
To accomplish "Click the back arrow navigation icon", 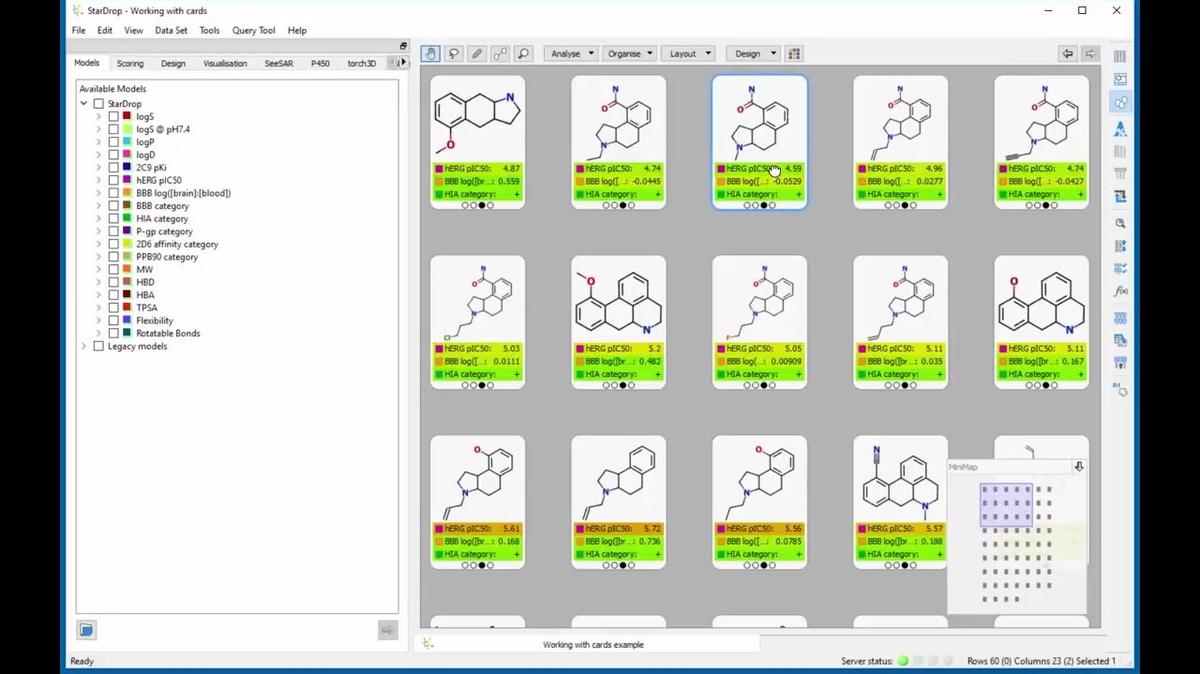I will 1067,54.
